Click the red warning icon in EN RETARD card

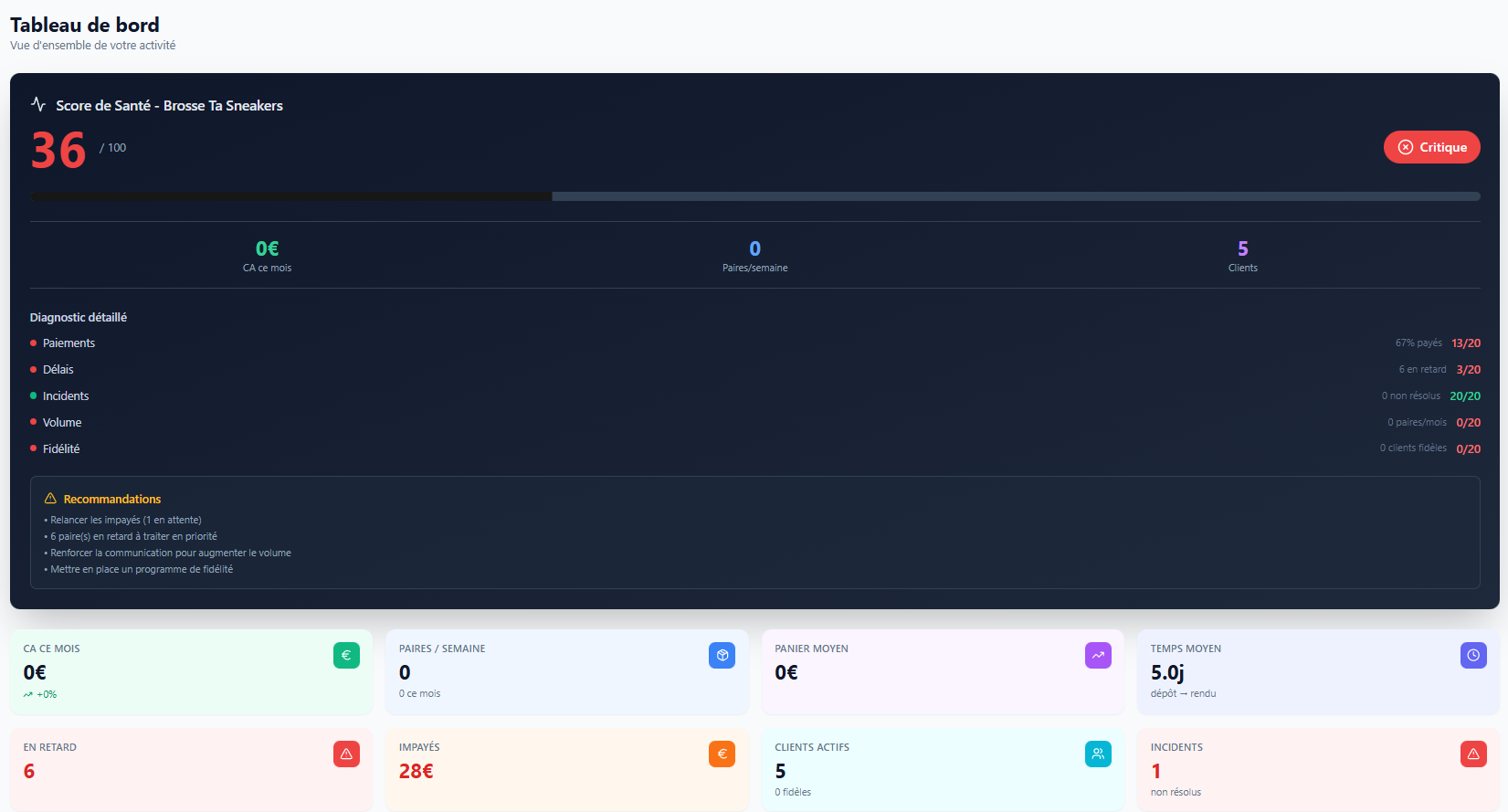[346, 754]
